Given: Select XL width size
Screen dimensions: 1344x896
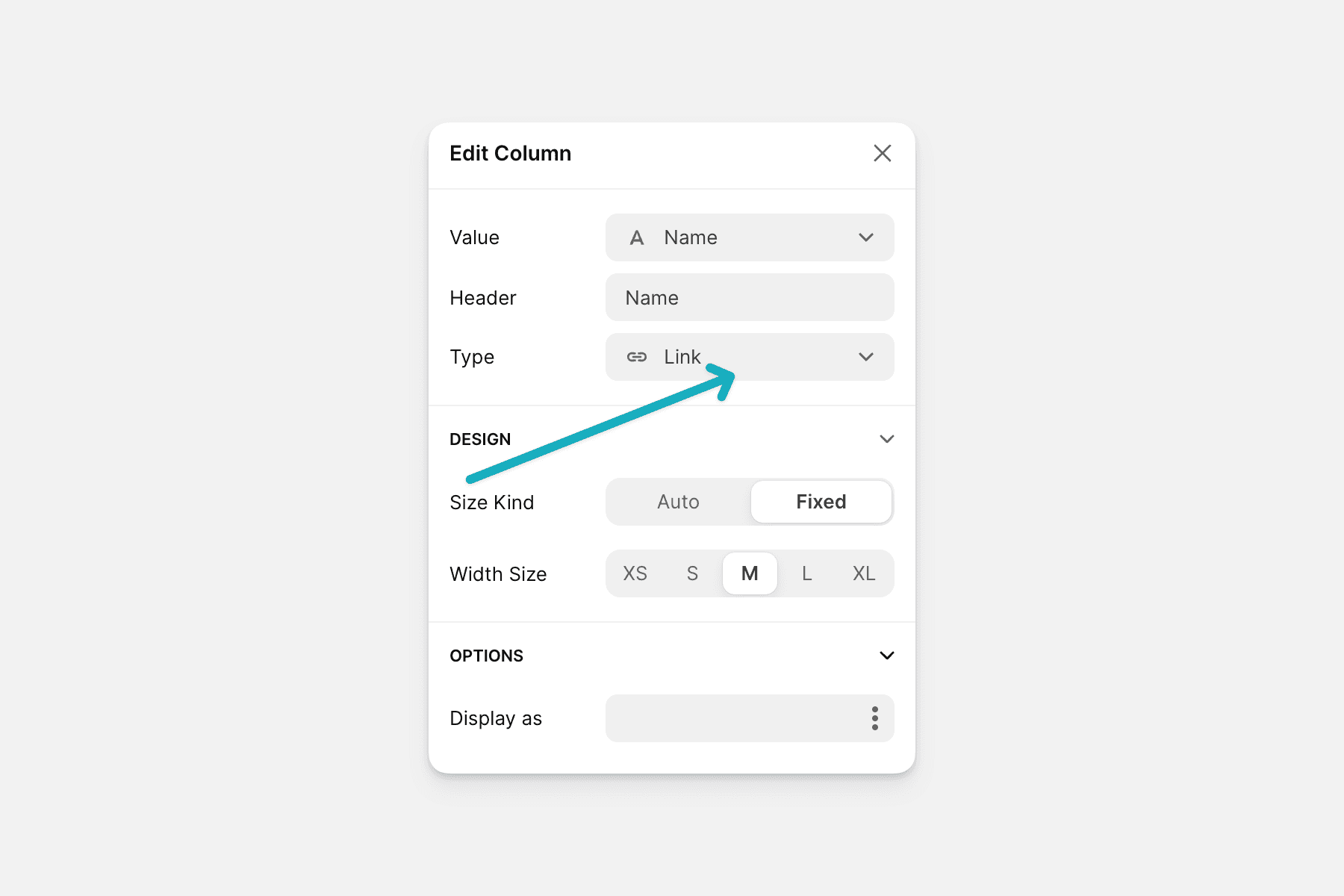Looking at the screenshot, I should 864,573.
